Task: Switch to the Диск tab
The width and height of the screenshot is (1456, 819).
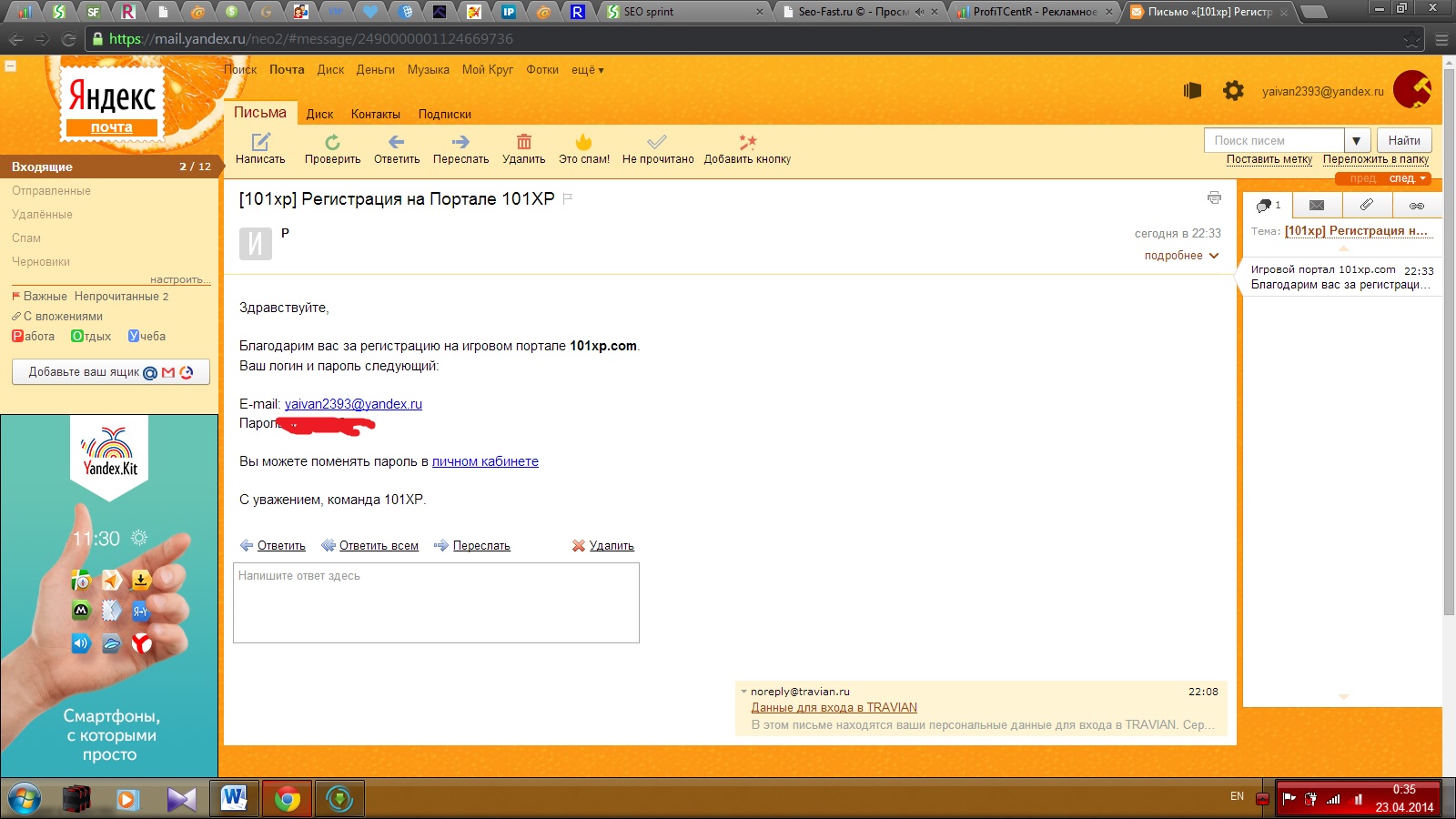Action: point(319,115)
